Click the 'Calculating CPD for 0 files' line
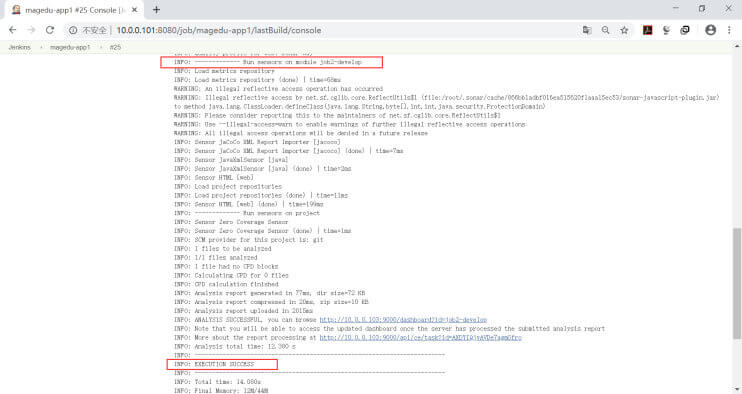 (x=231, y=275)
